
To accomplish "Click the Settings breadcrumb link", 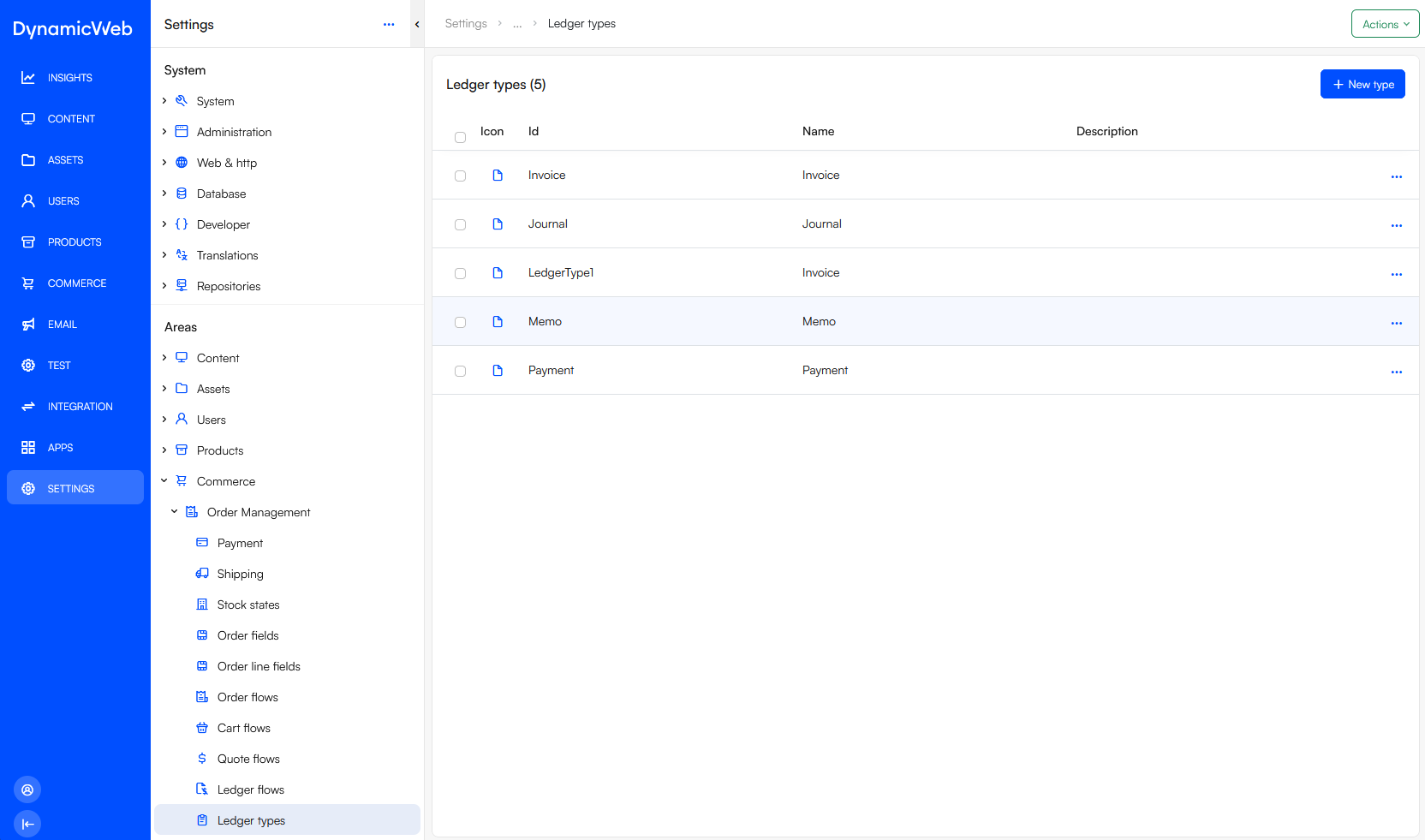I will (466, 24).
